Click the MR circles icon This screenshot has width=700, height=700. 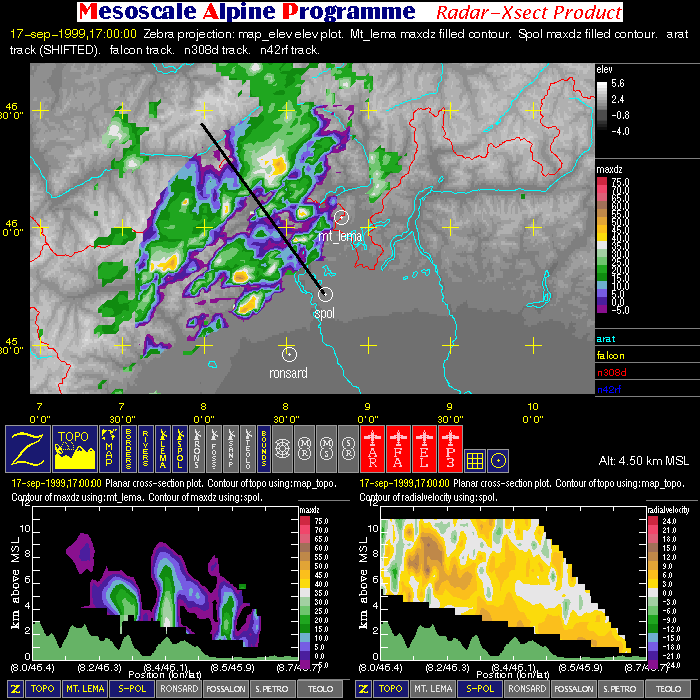point(304,449)
